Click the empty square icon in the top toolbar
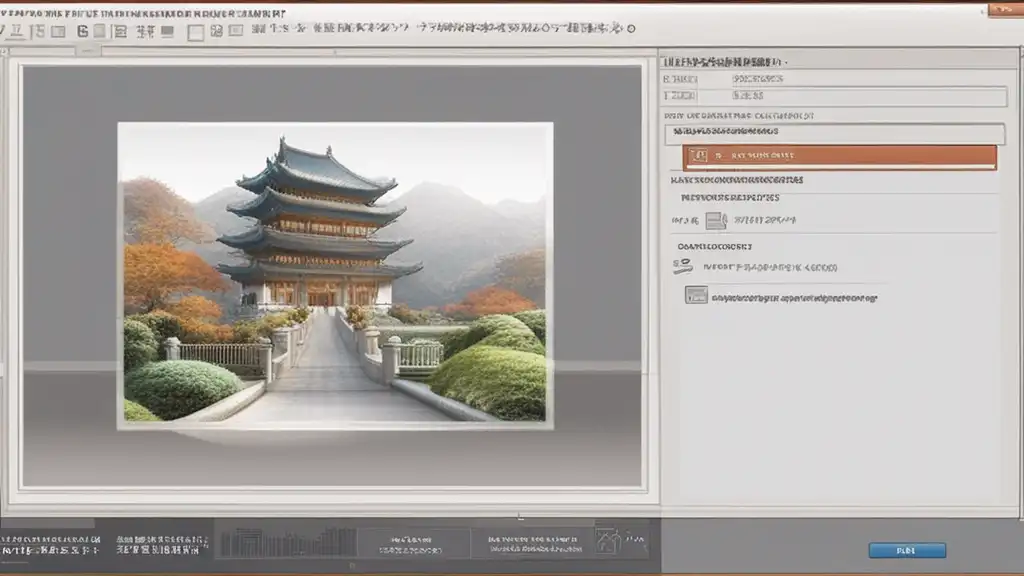This screenshot has height=576, width=1024. click(196, 32)
